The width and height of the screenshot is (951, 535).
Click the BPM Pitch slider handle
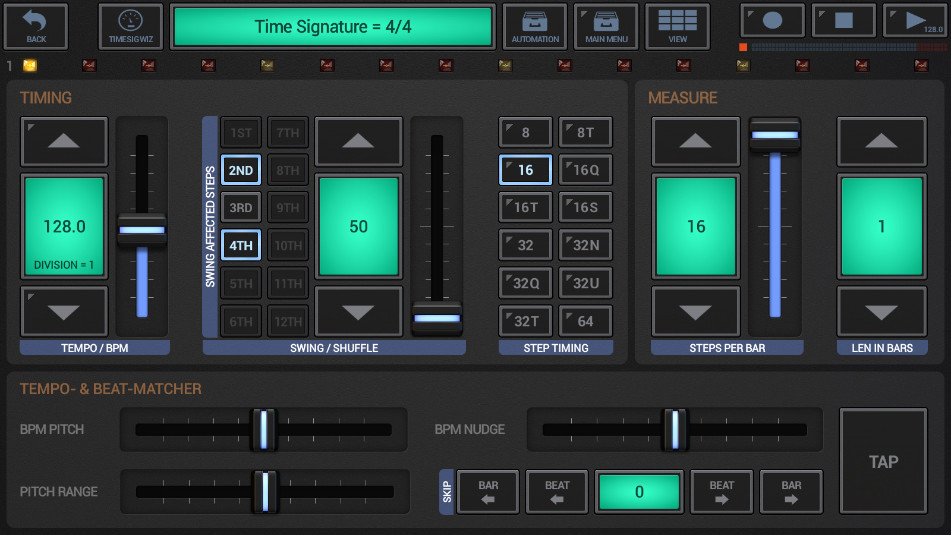coord(264,429)
